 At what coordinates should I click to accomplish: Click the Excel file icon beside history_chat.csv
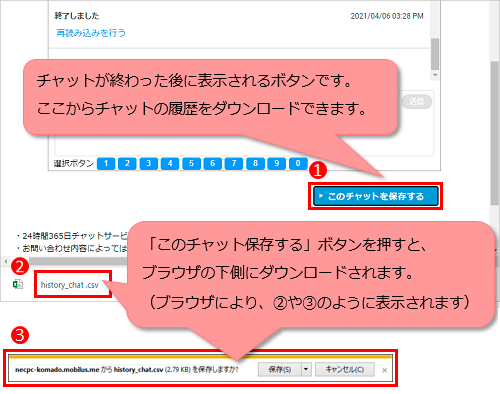(18, 285)
